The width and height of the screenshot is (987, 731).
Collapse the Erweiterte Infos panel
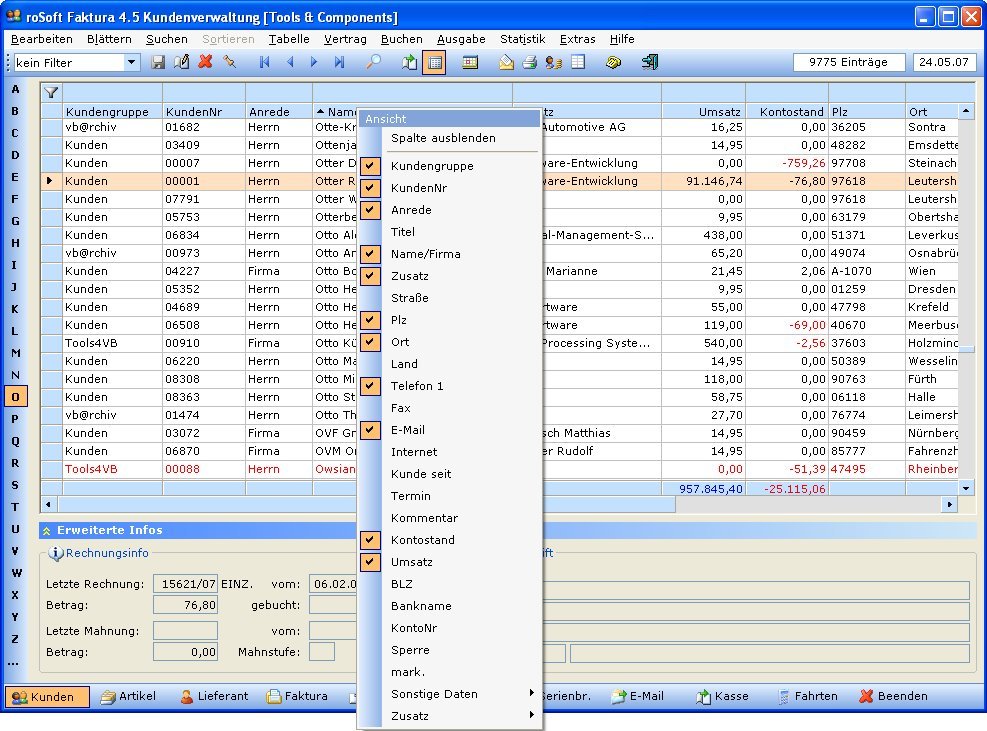[47, 530]
